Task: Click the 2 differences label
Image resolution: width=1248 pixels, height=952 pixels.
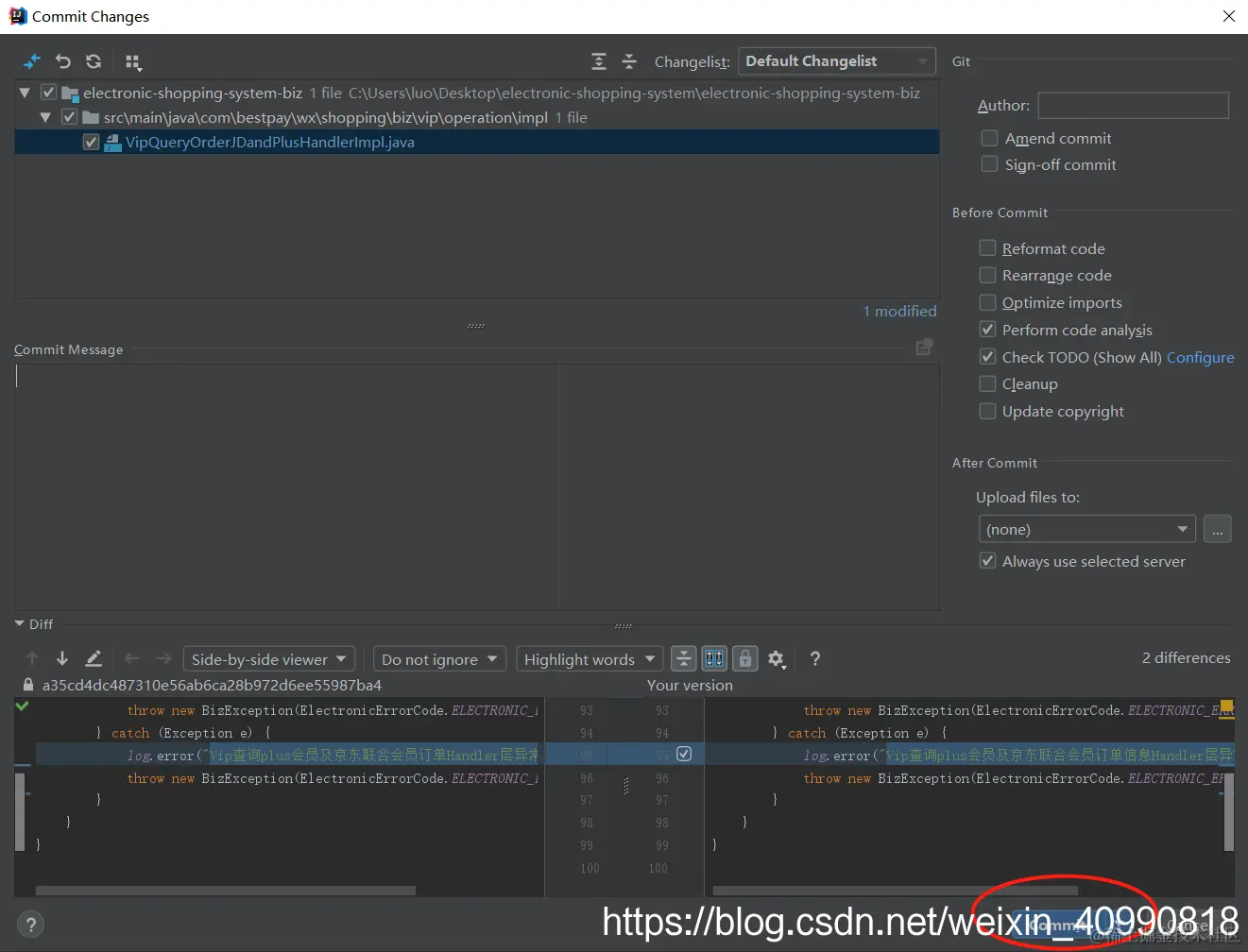Action: (1186, 657)
